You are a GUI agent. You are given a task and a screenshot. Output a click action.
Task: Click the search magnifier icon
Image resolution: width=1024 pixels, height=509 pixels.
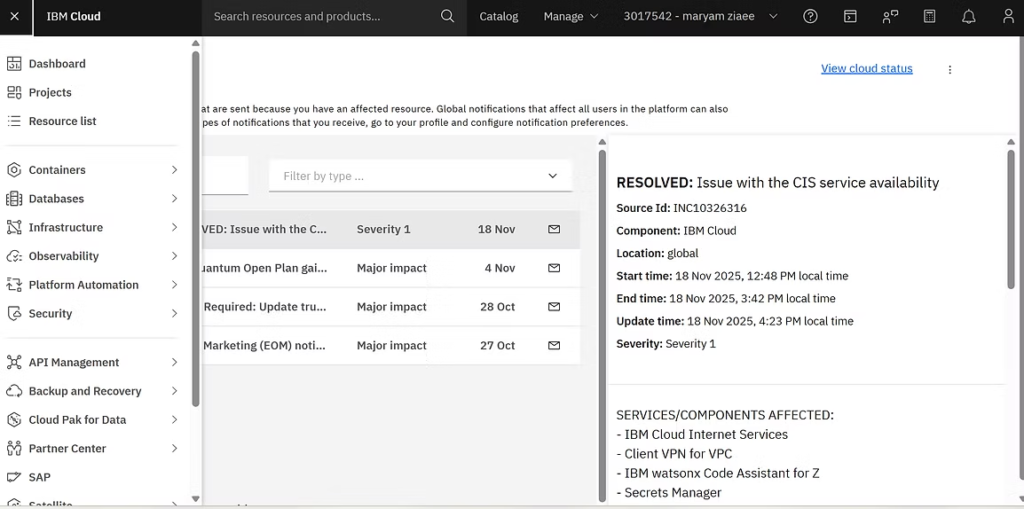[447, 16]
